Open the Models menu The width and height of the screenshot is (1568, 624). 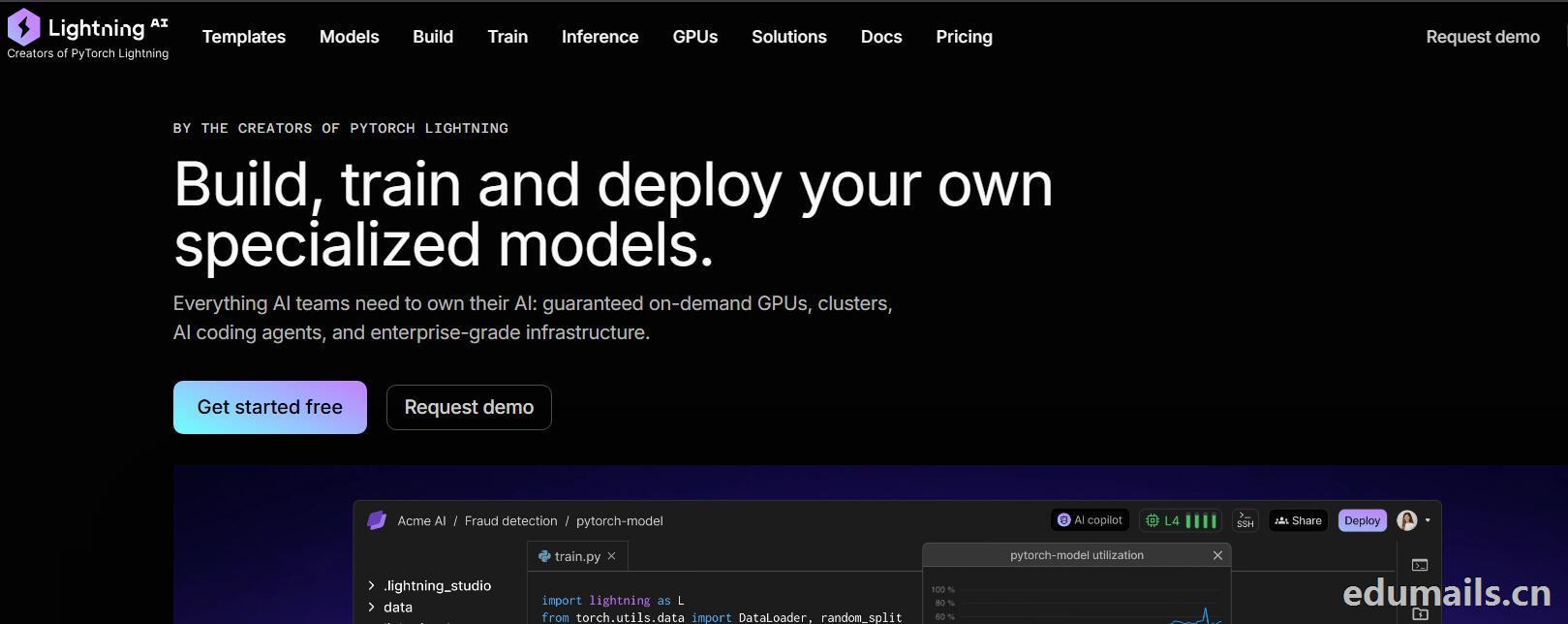(350, 37)
